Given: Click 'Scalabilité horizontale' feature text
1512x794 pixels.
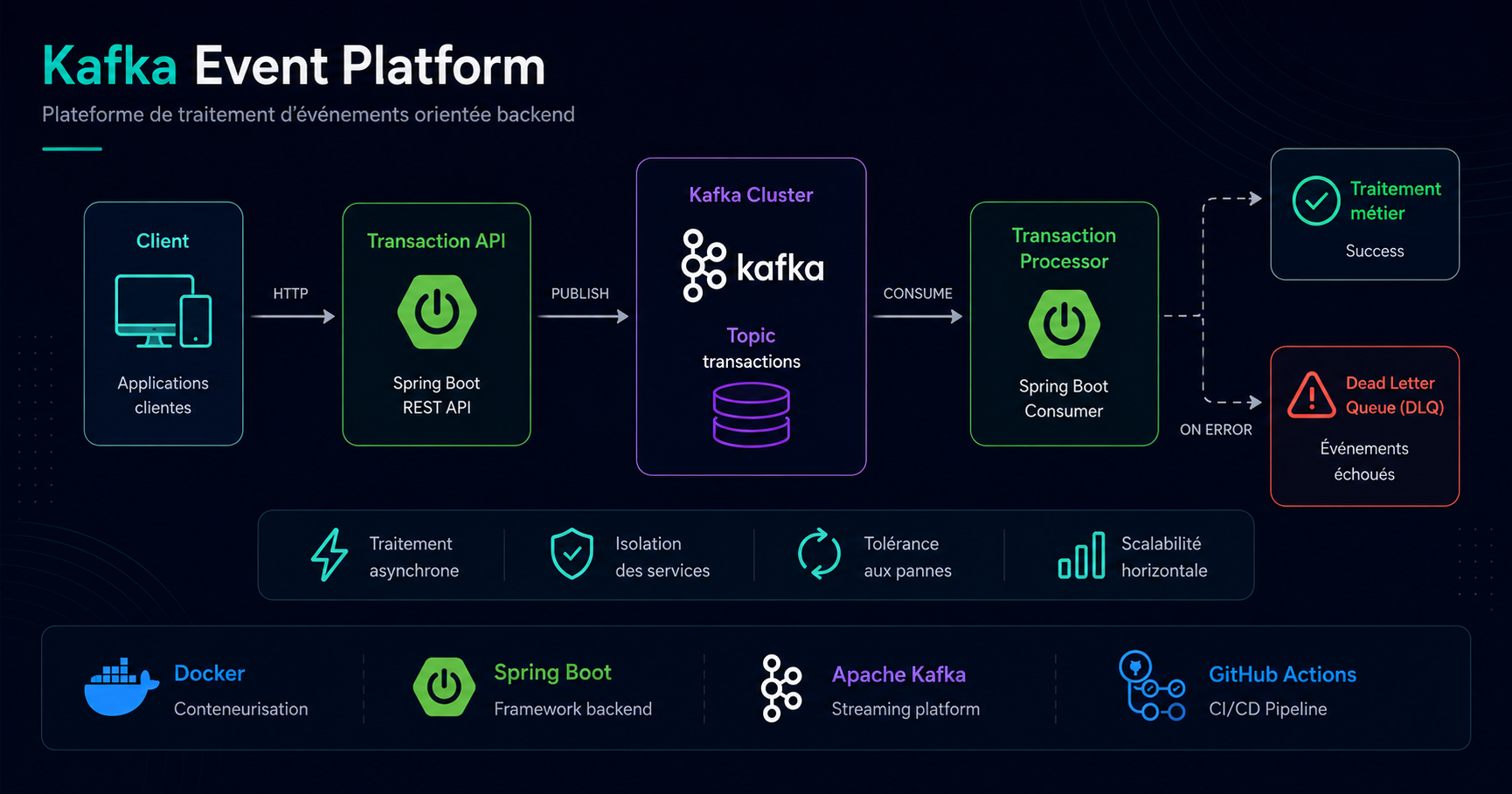Looking at the screenshot, I should pos(1164,556).
